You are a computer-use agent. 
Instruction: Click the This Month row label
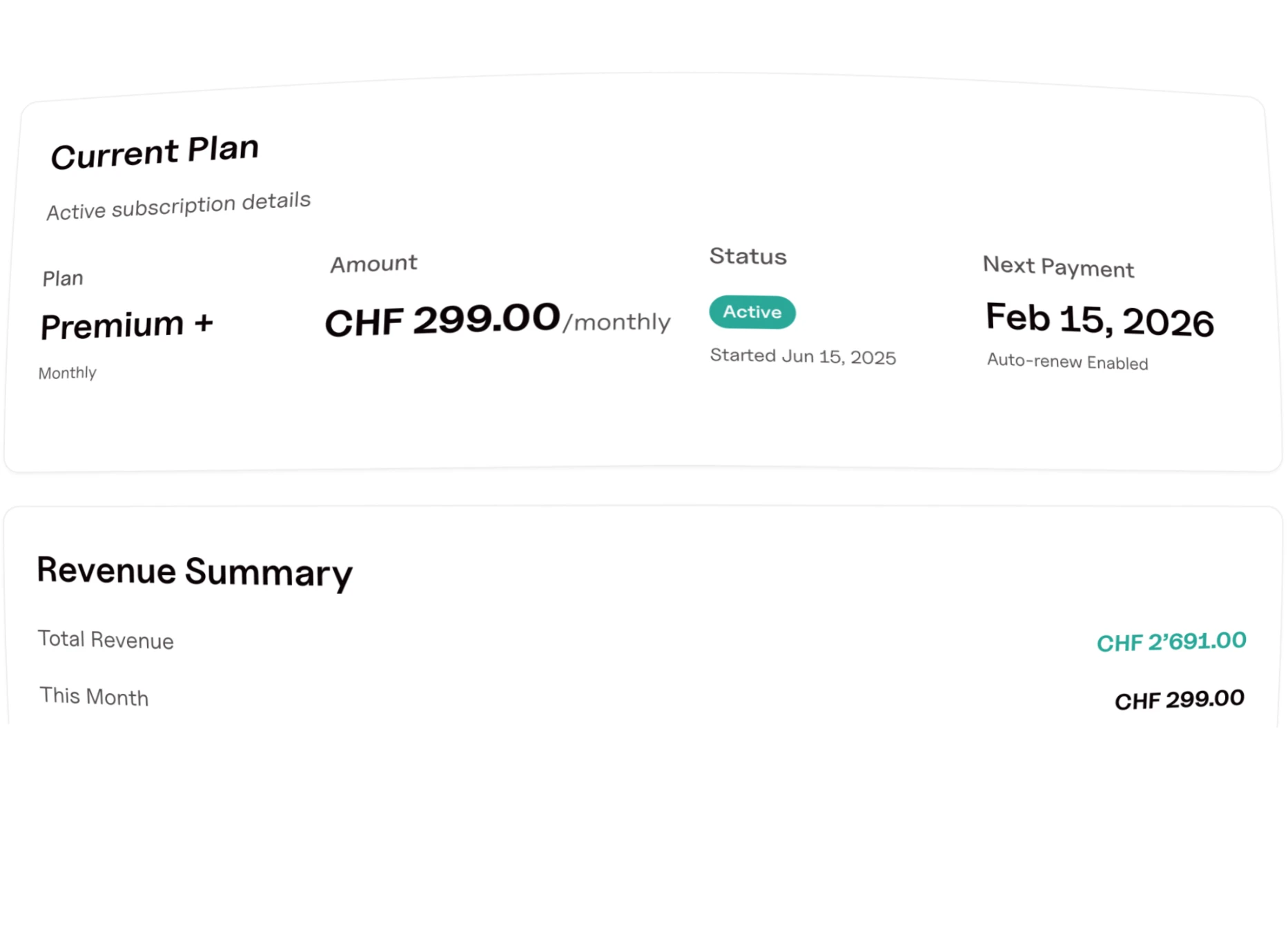click(x=93, y=697)
